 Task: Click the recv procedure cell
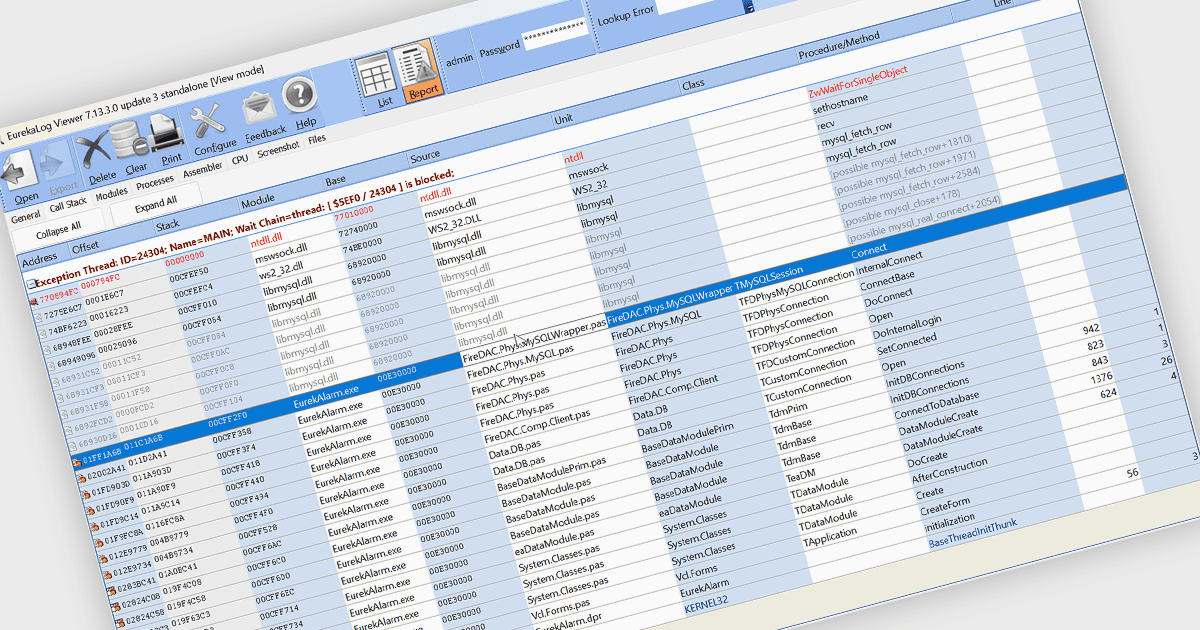(826, 124)
